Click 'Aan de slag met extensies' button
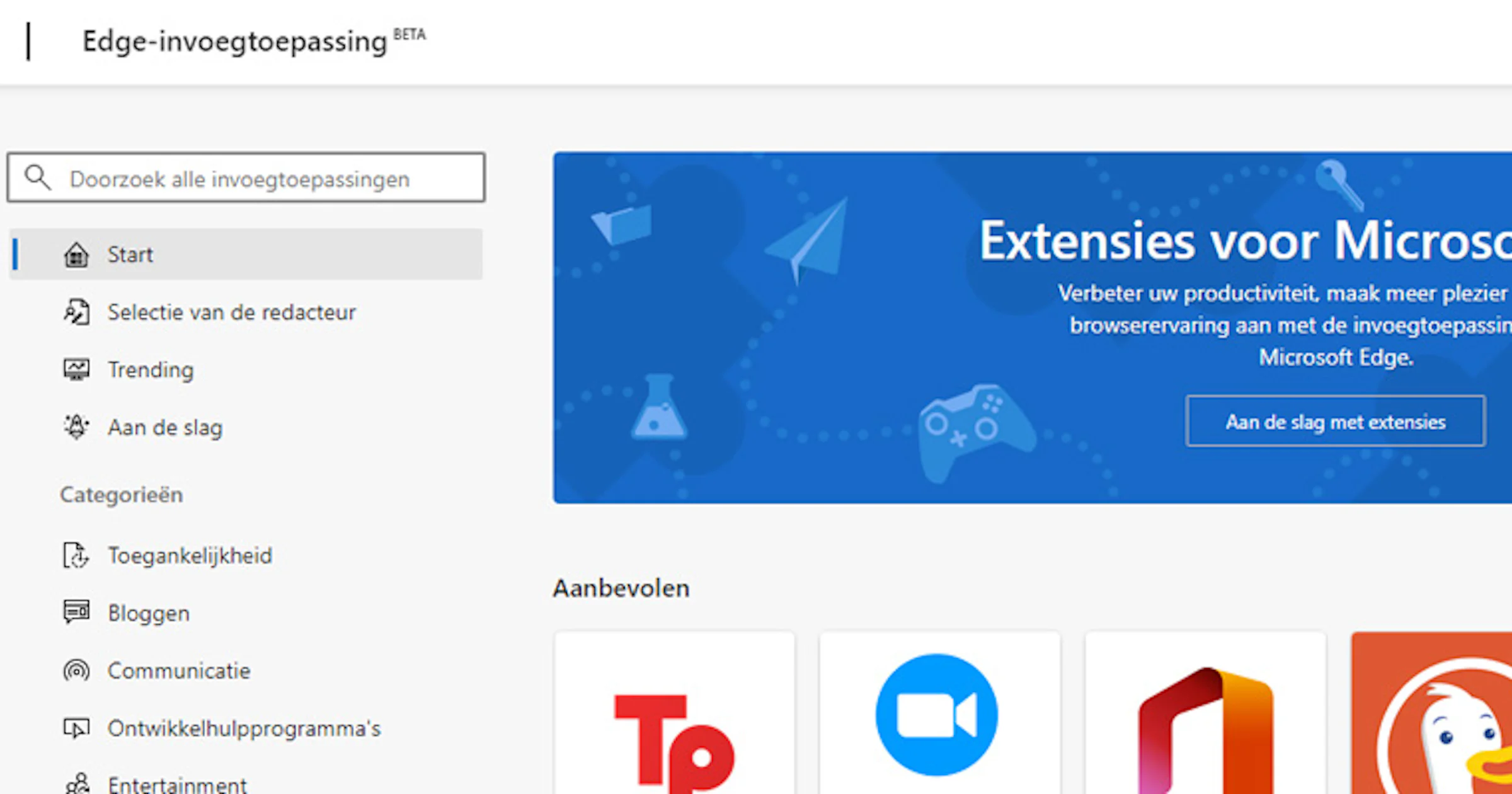The height and width of the screenshot is (794, 1512). tap(1336, 421)
